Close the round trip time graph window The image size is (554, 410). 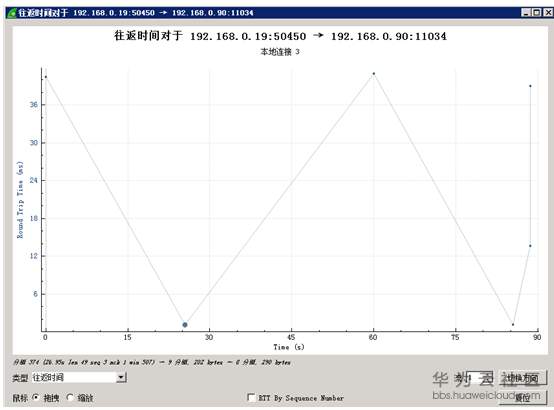548,13
